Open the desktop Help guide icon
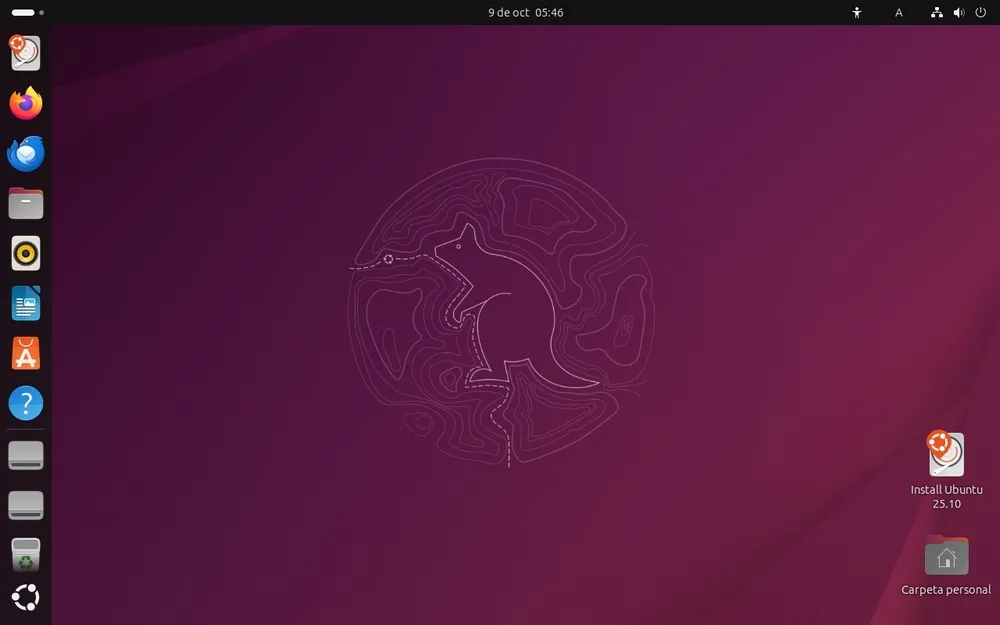1000x625 pixels. (25, 403)
